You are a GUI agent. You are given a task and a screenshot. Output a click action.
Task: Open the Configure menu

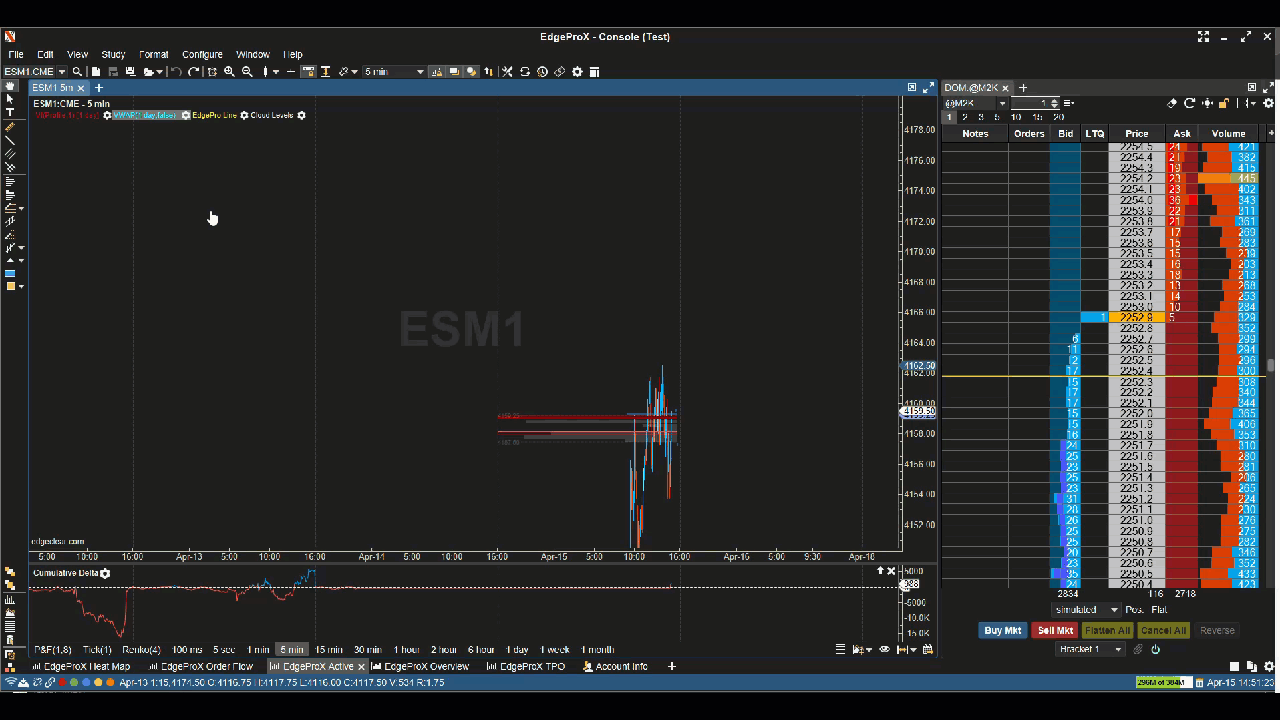point(202,55)
